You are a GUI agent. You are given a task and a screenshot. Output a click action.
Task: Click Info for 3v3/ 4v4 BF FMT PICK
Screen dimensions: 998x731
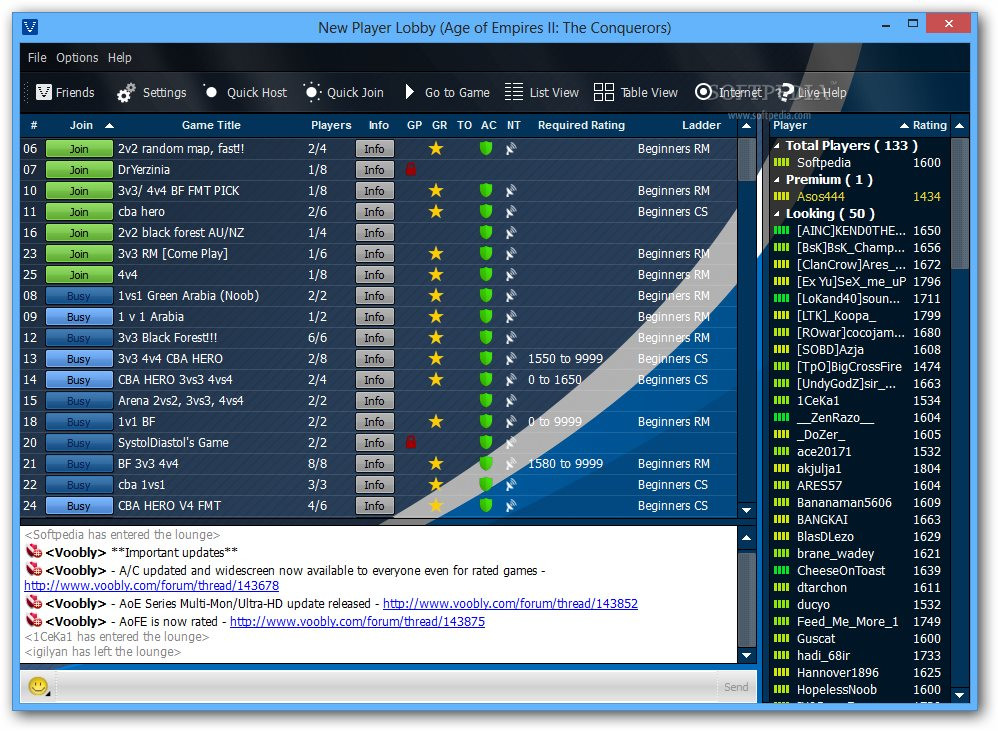click(x=374, y=190)
